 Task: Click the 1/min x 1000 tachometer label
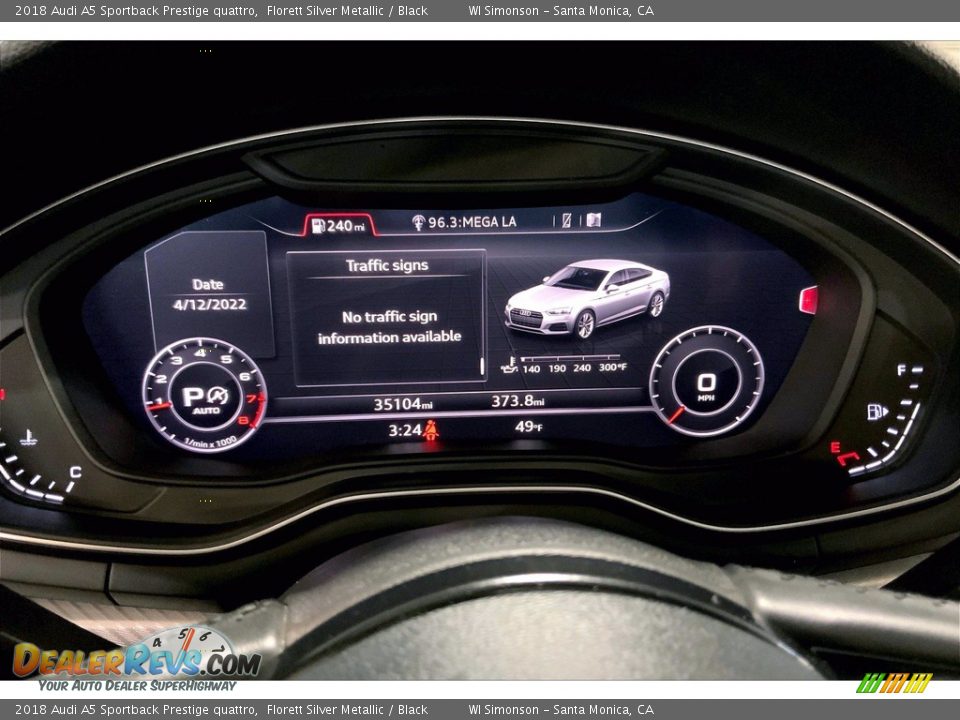pos(209,442)
